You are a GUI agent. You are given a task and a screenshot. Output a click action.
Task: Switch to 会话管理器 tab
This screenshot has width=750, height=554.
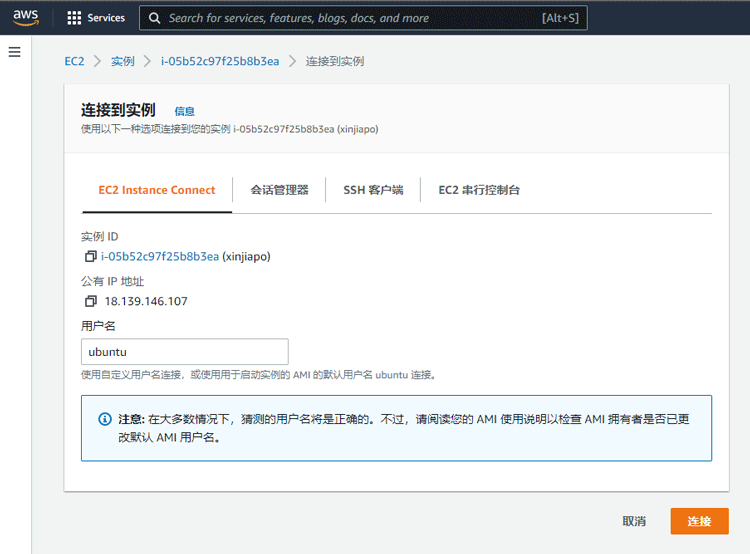click(279, 190)
